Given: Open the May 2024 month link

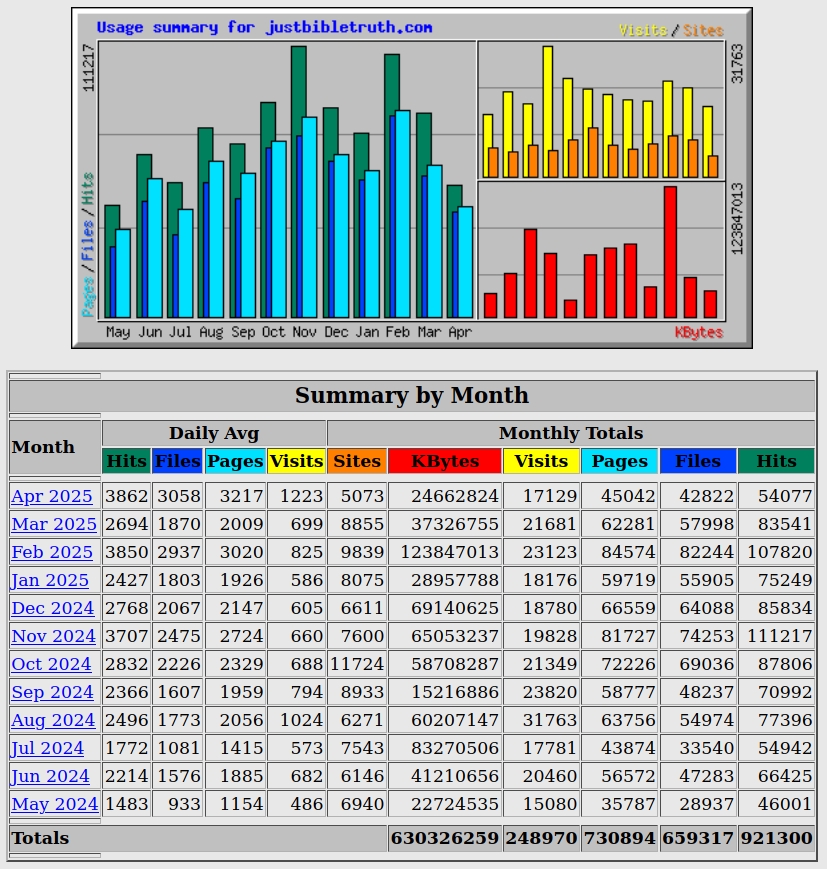Looking at the screenshot, I should click(55, 804).
